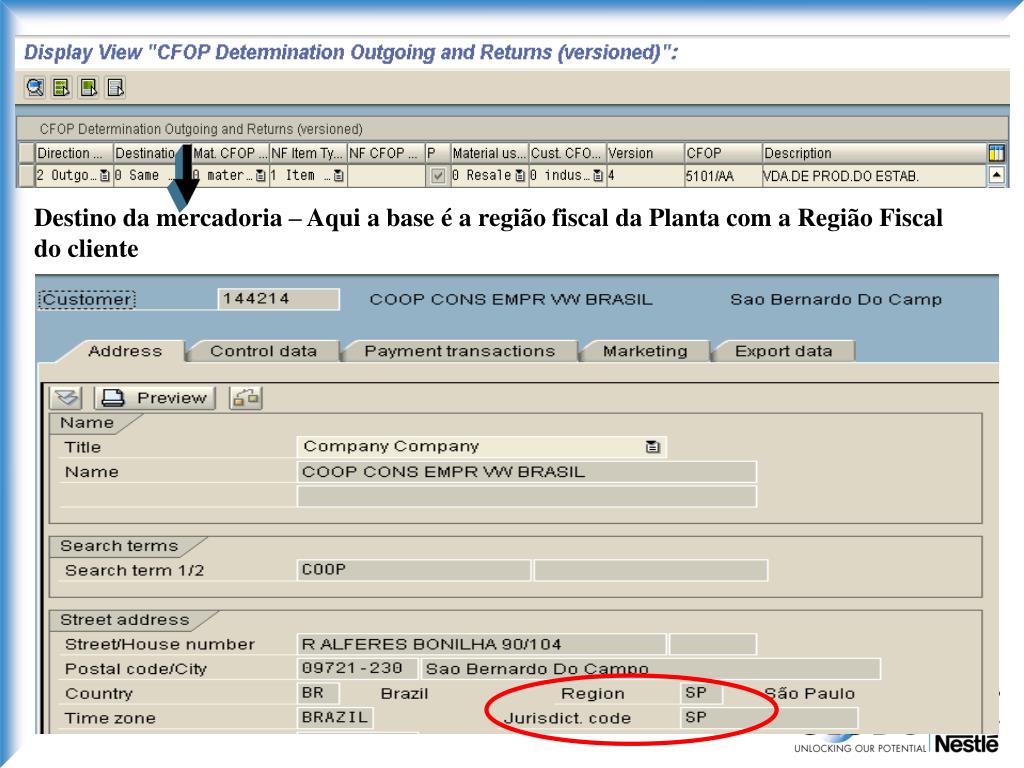Click the empty second search term field

[650, 570]
